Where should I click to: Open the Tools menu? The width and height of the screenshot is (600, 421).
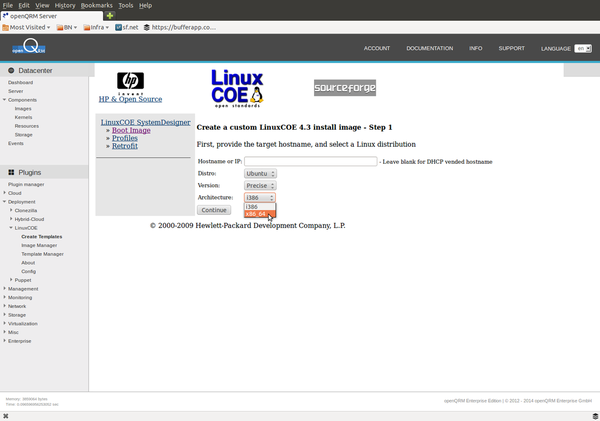click(x=126, y=5)
